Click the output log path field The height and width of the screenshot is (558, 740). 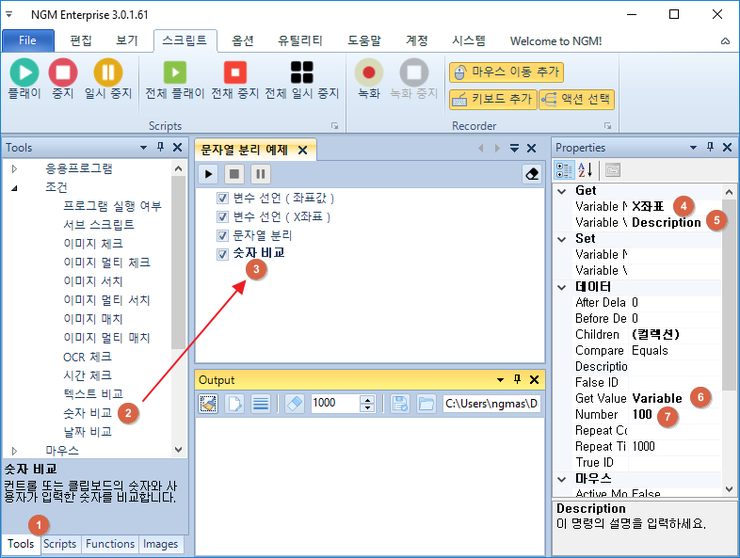(492, 404)
